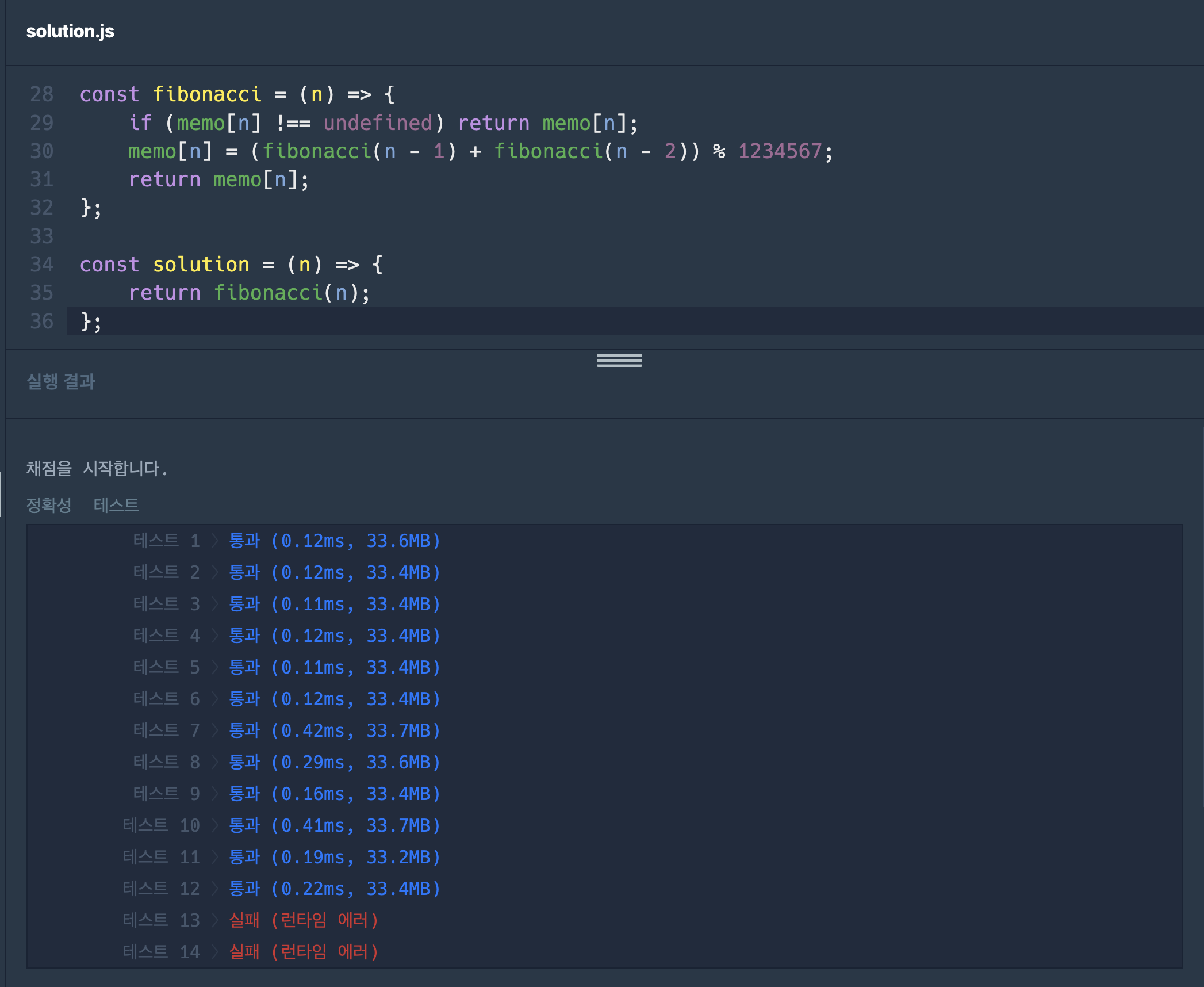The height and width of the screenshot is (987, 1204).
Task: Click 테스트 1 result 통과 (0.12ms, 33.6MB)
Action: click(x=335, y=541)
